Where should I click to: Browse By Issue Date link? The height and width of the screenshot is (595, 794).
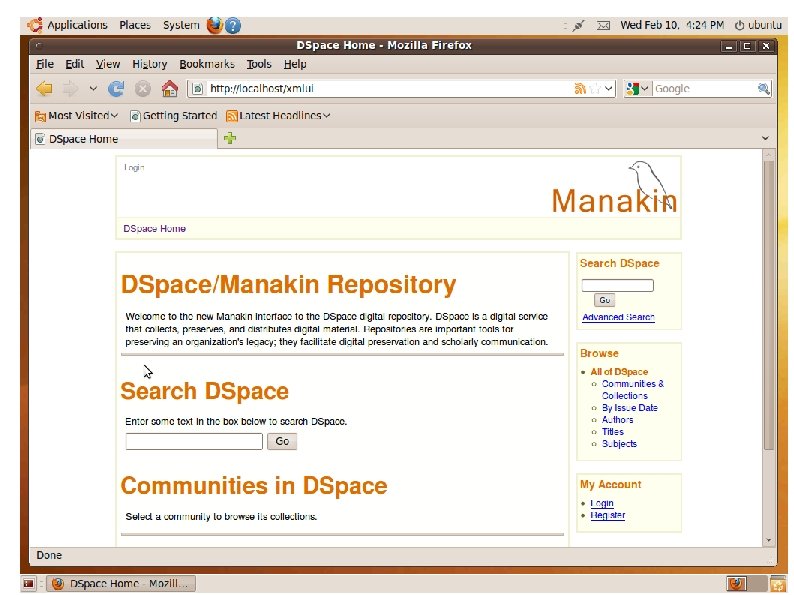pos(629,408)
